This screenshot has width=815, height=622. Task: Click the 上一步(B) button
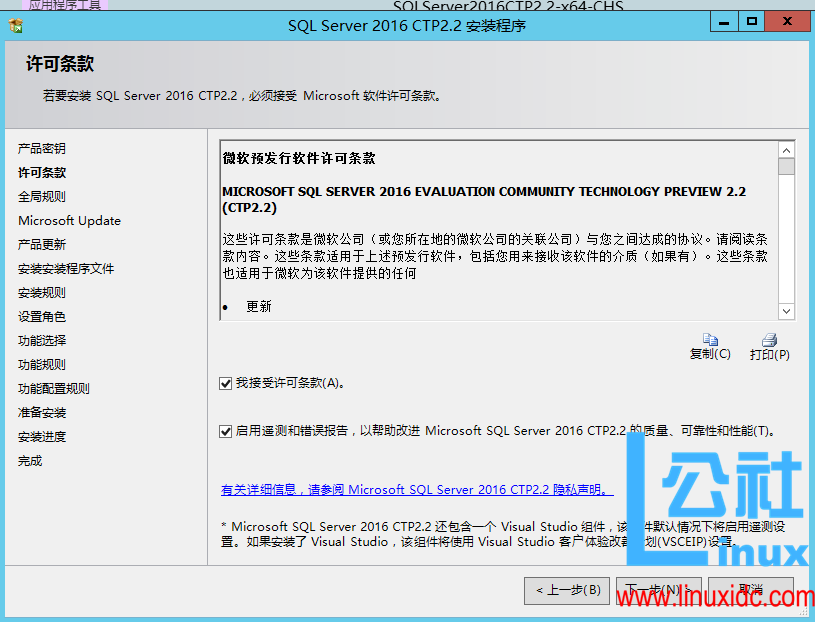coord(566,590)
